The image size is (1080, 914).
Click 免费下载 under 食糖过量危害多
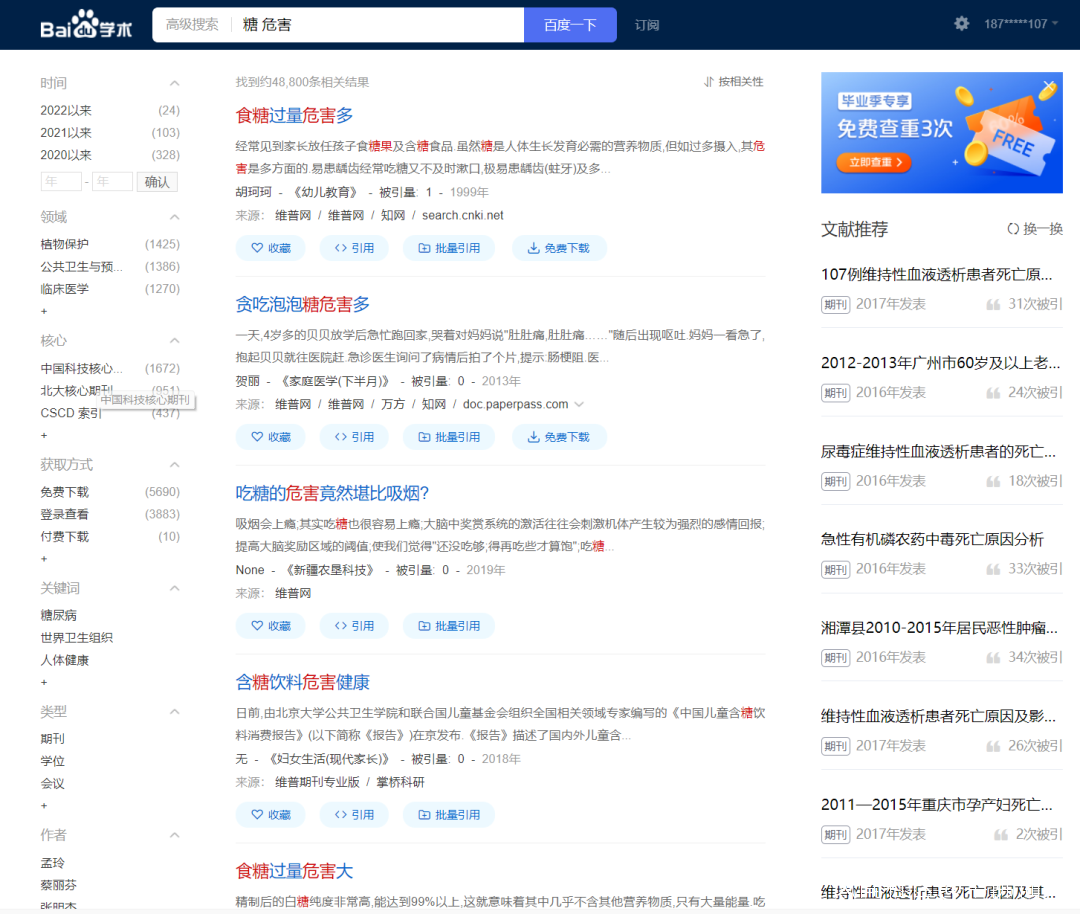click(558, 248)
